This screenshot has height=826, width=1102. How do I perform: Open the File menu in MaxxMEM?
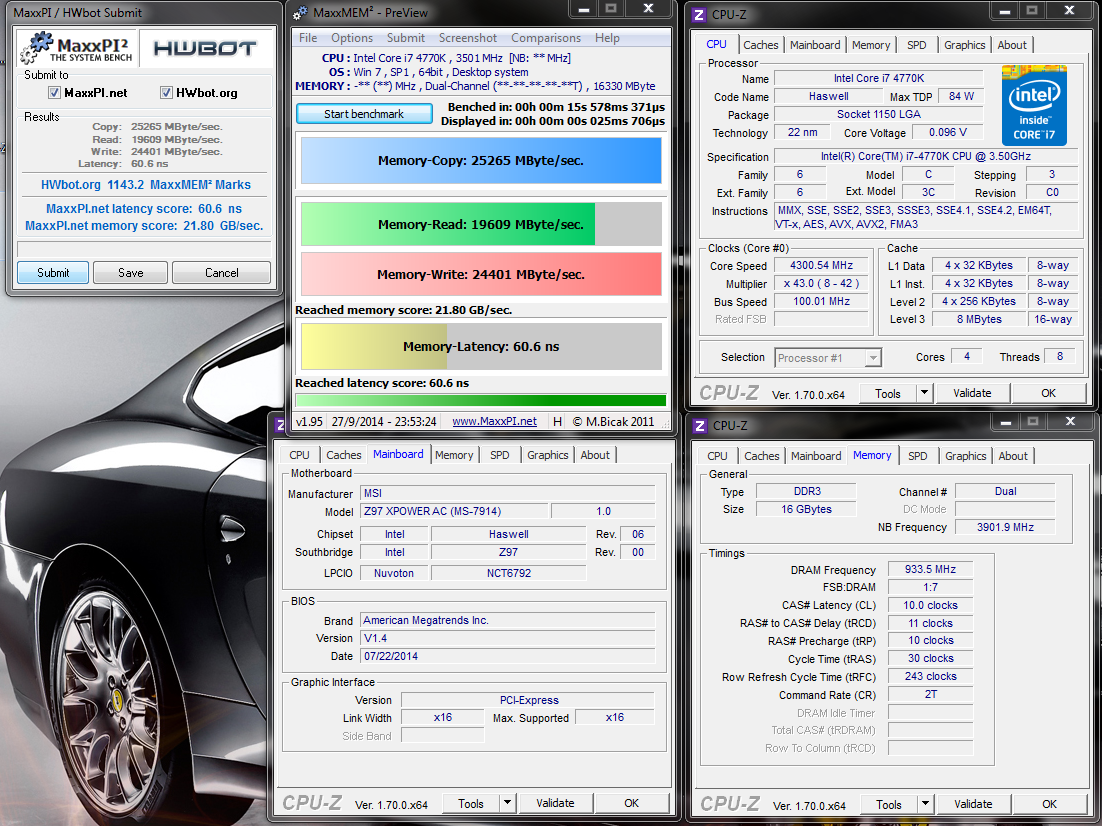point(308,38)
